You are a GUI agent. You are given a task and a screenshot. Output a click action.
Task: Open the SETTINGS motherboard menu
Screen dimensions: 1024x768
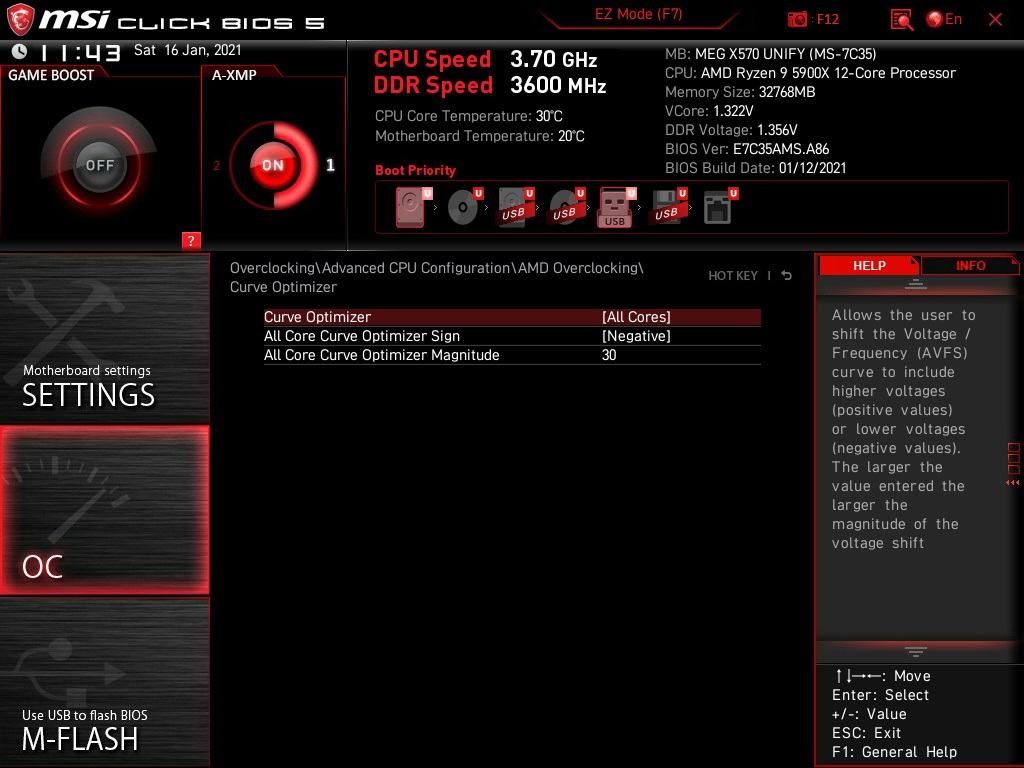pyautogui.click(x=104, y=338)
